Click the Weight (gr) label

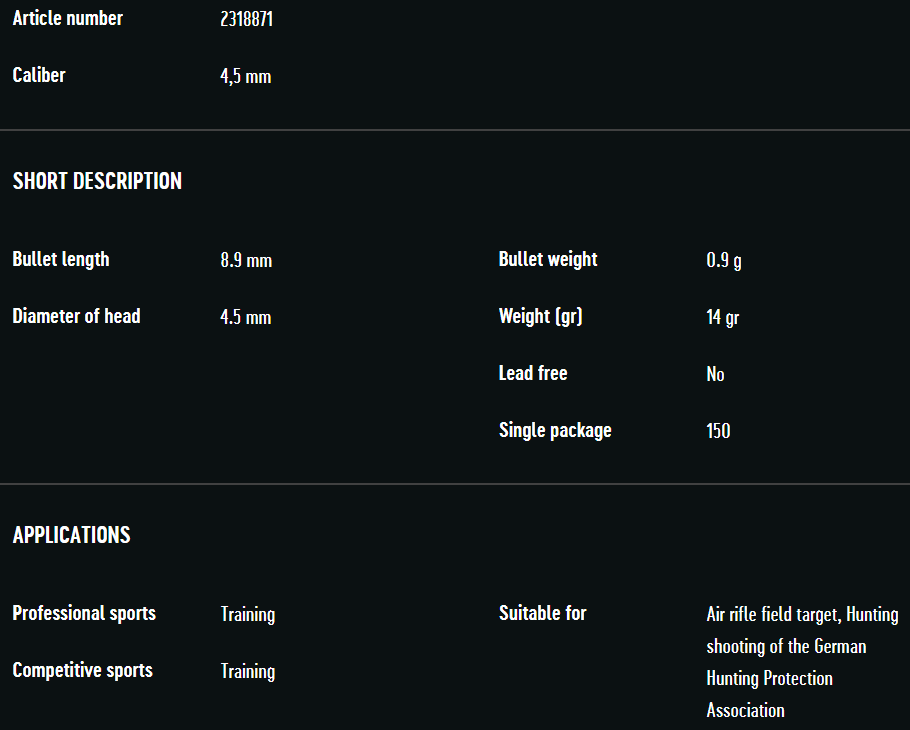pos(540,317)
